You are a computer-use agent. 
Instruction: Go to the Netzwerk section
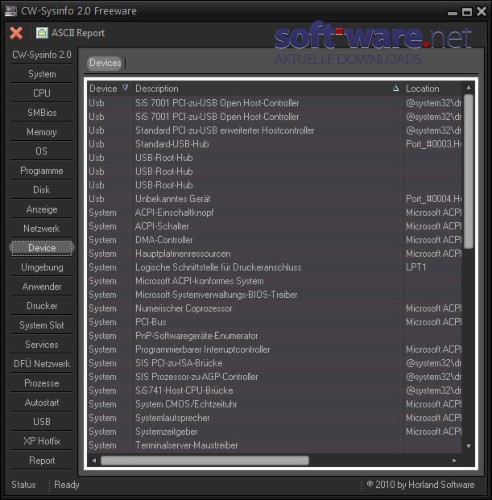click(42, 228)
